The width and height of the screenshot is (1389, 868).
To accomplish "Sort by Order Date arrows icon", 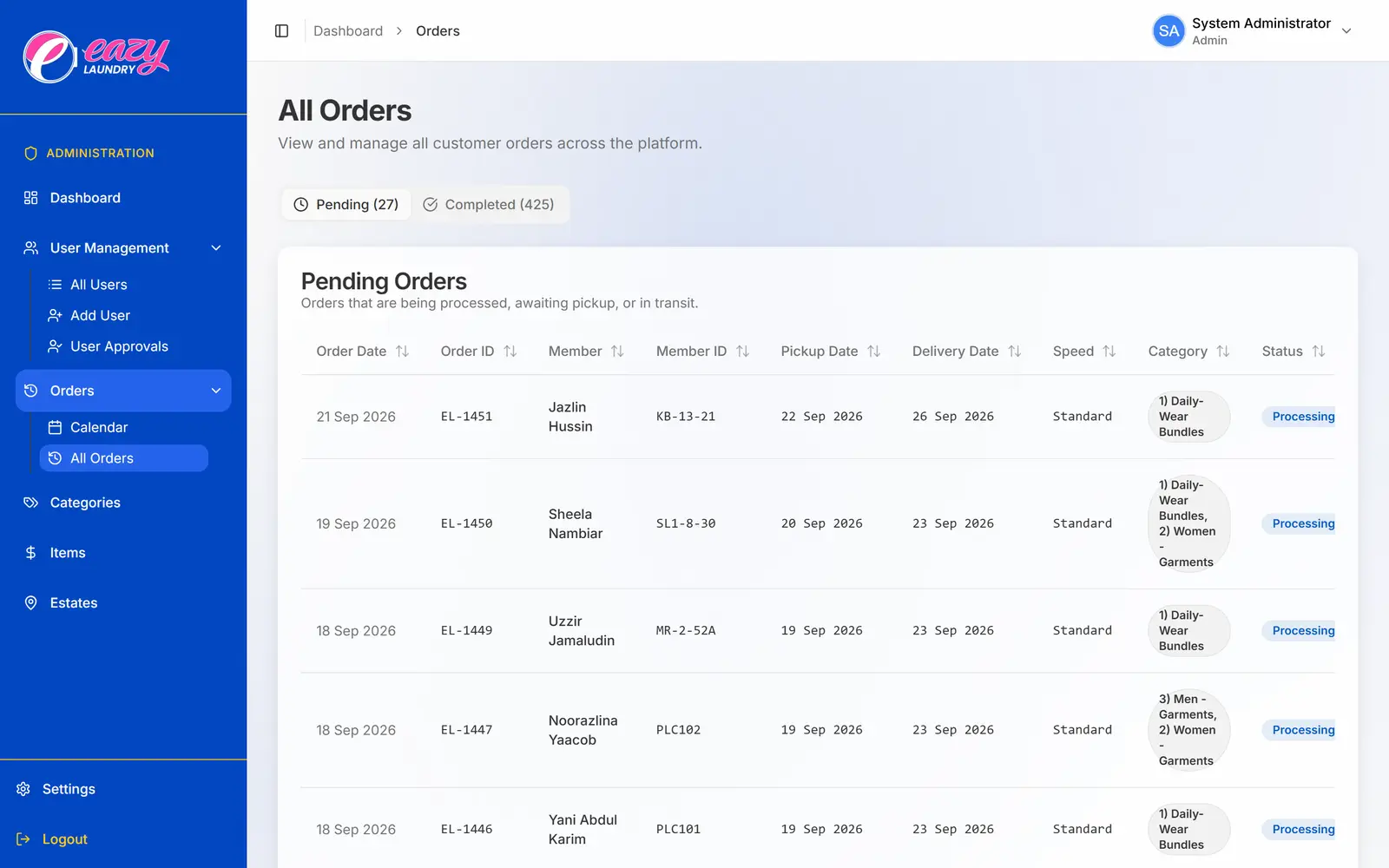I will (402, 352).
